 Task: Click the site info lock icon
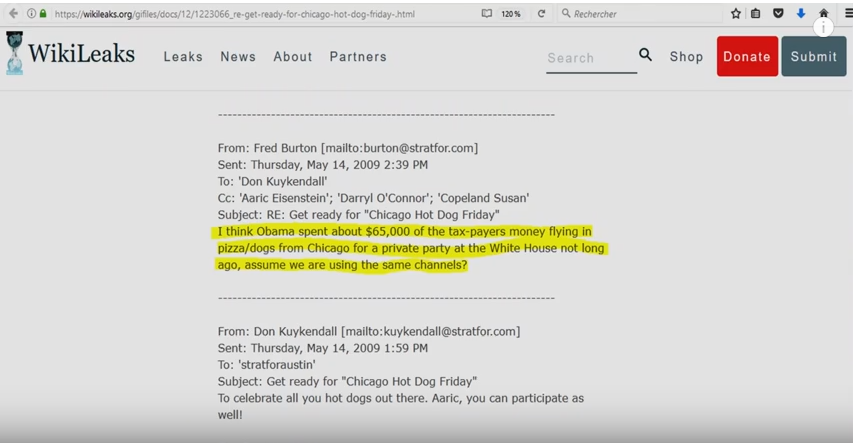[42, 14]
